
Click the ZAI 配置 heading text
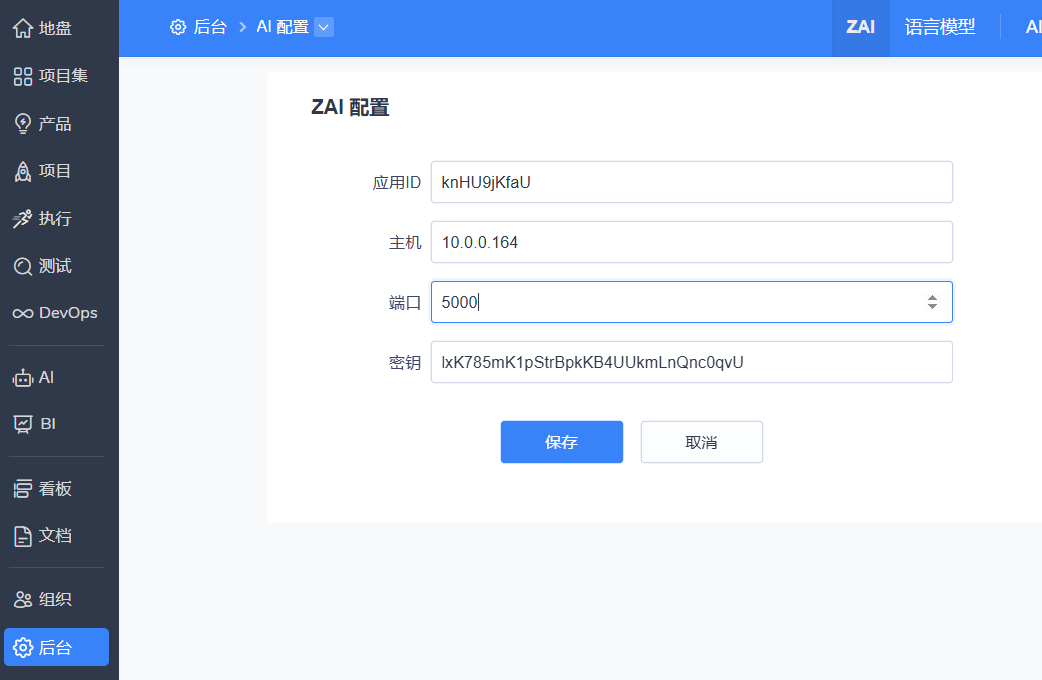tap(350, 107)
